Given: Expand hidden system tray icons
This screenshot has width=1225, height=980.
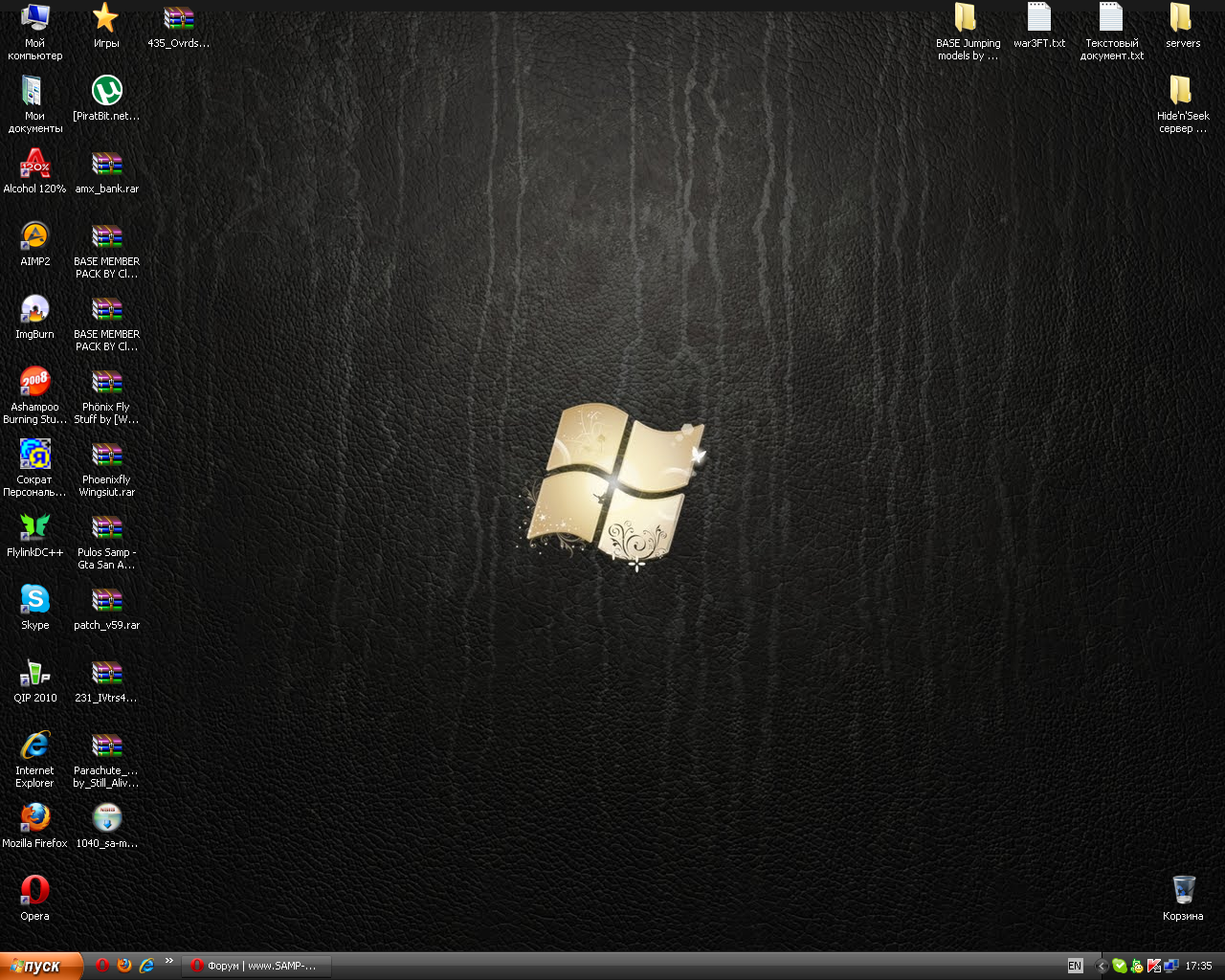Looking at the screenshot, I should coord(1102,966).
